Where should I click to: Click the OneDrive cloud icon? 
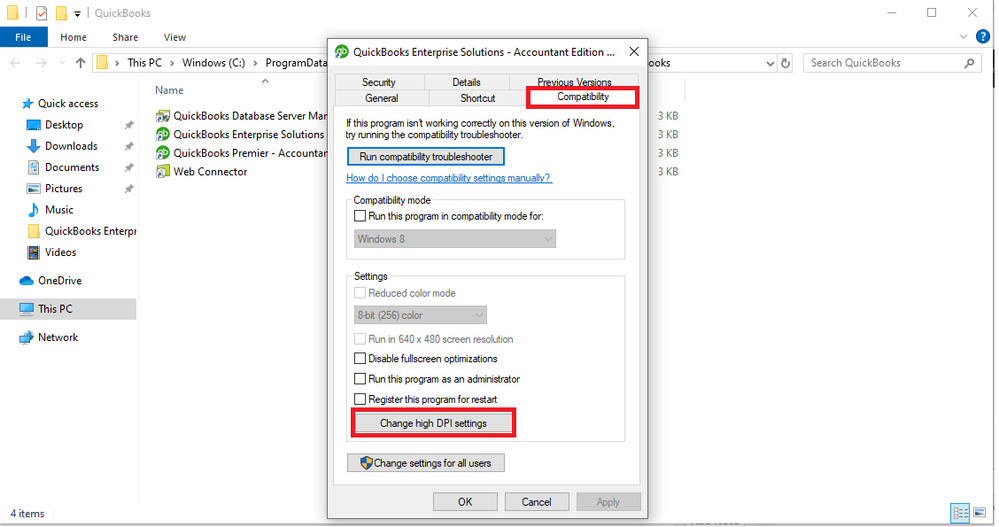click(x=26, y=280)
